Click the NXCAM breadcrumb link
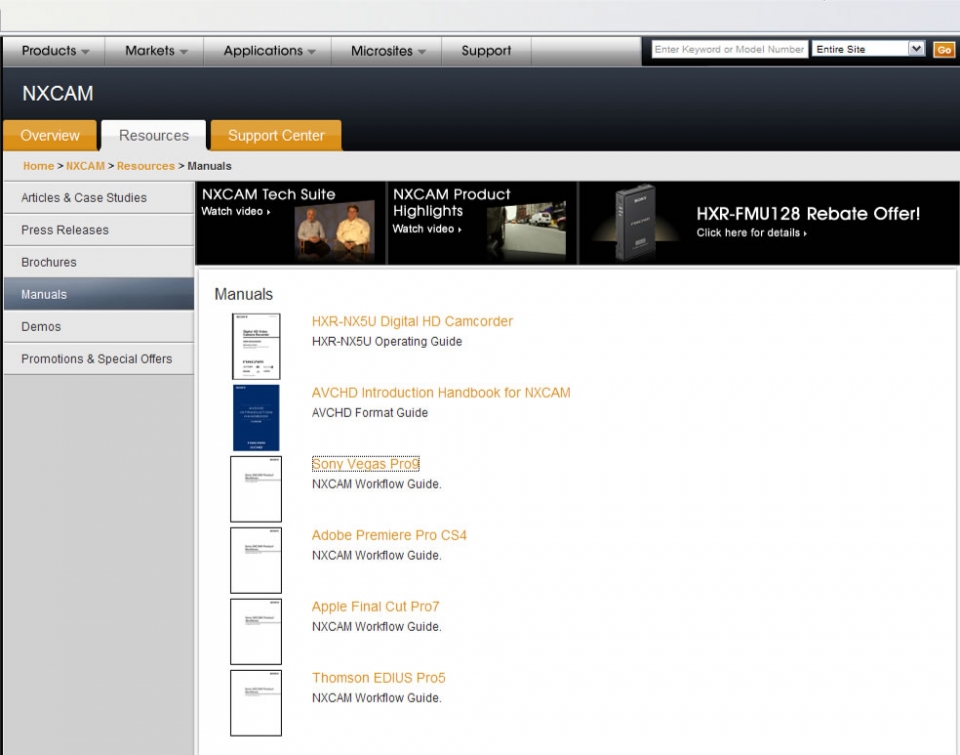This screenshot has width=960, height=755. pos(85,166)
